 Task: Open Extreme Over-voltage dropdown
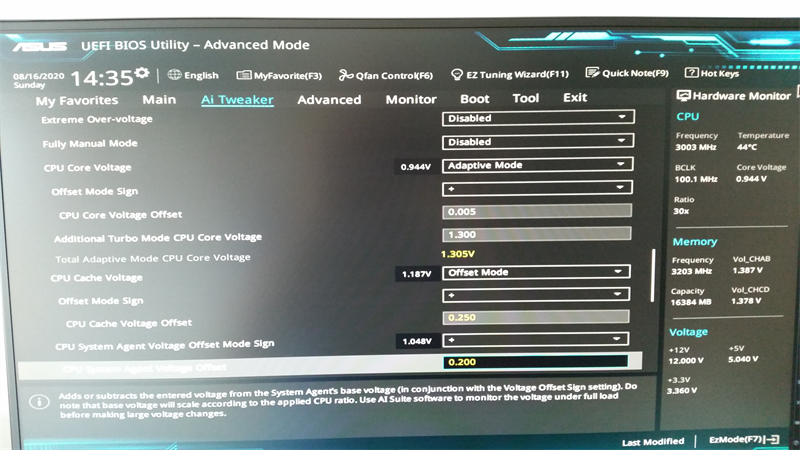coord(538,117)
